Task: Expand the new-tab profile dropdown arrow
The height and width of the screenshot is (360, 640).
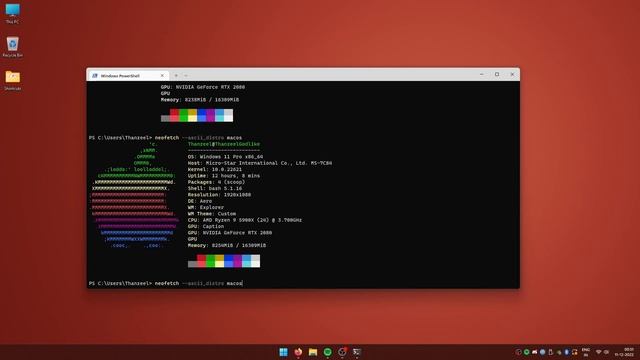Action: coord(186,76)
